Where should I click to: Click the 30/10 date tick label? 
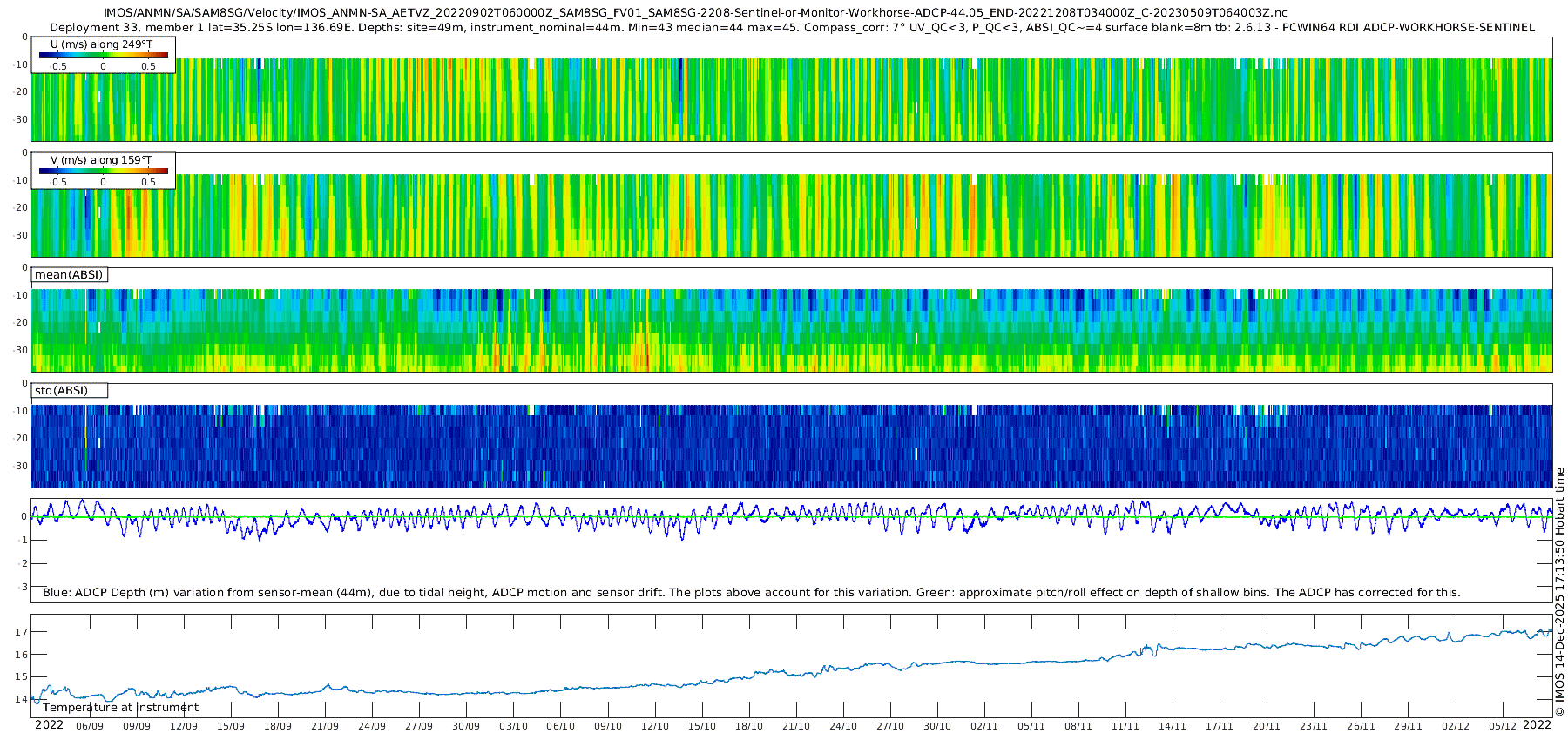coord(937,726)
